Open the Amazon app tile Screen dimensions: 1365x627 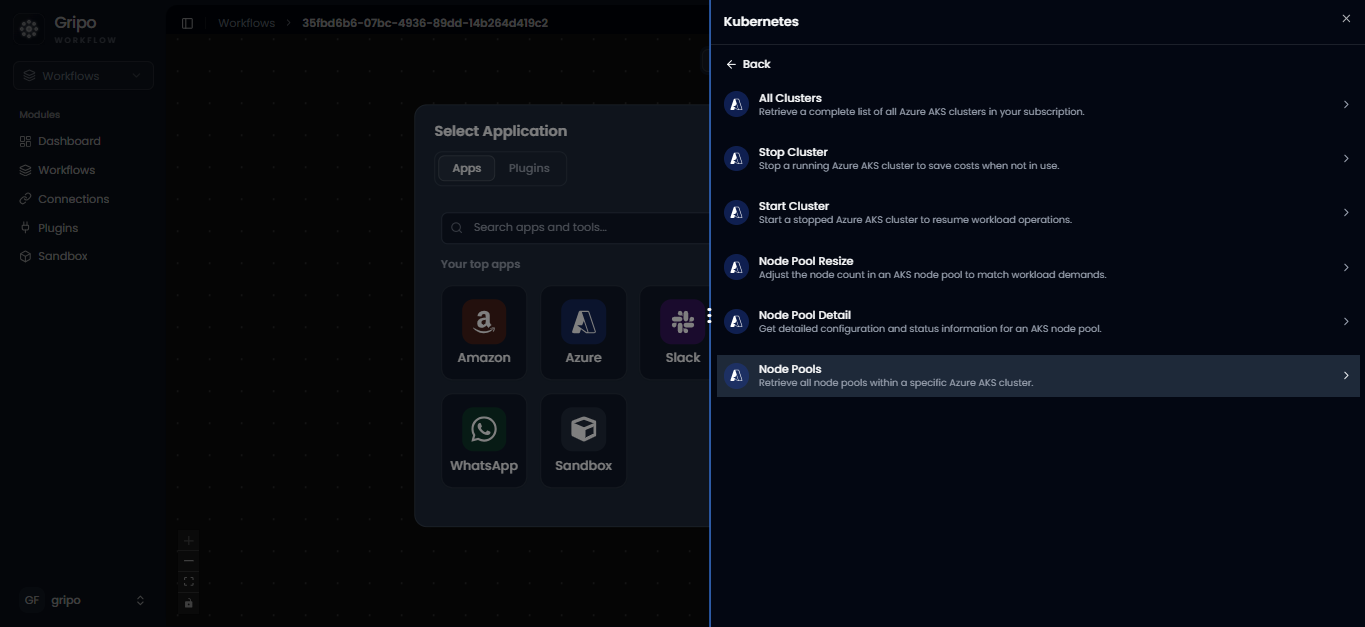(x=484, y=333)
